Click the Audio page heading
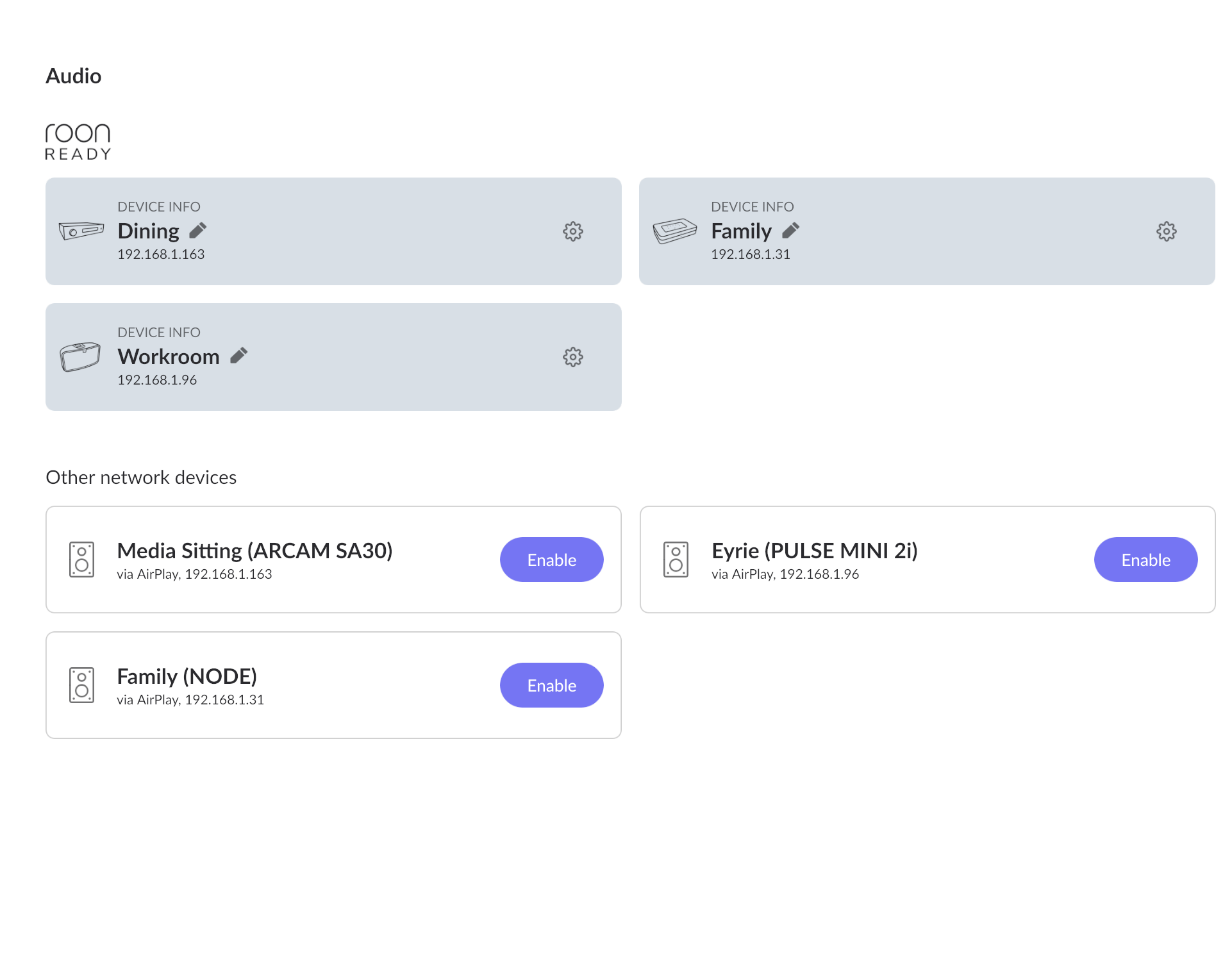Viewport: 1232px width, 971px height. click(74, 76)
